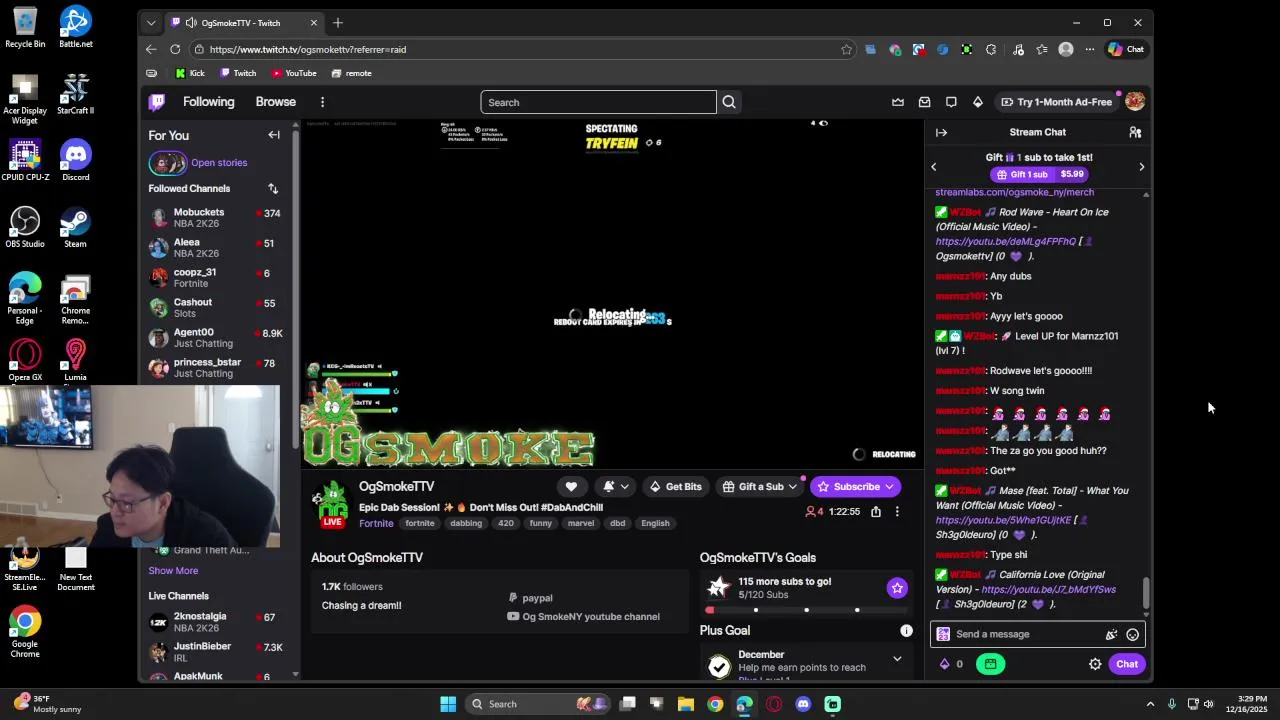Mute the tab audio speaker icon
Screen dimensions: 1280x720
pos(191,23)
